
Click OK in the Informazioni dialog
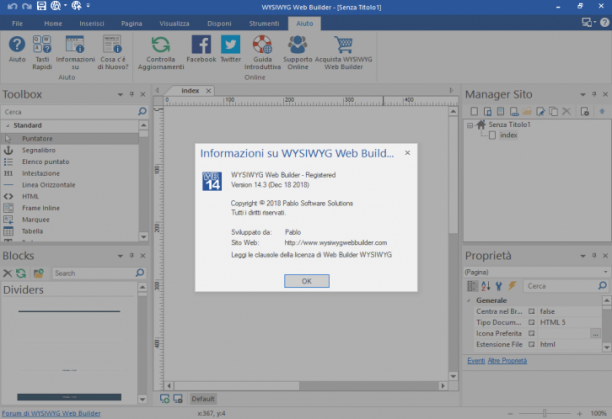coord(307,281)
